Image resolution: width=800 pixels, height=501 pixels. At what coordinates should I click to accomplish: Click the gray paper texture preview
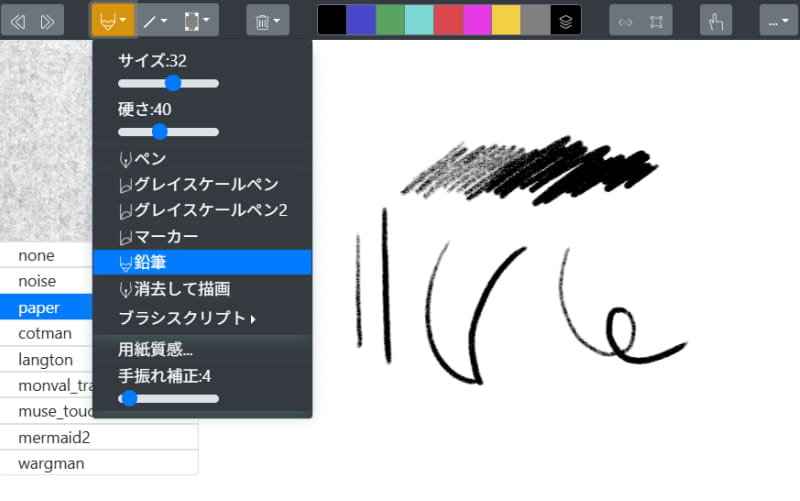click(x=46, y=141)
